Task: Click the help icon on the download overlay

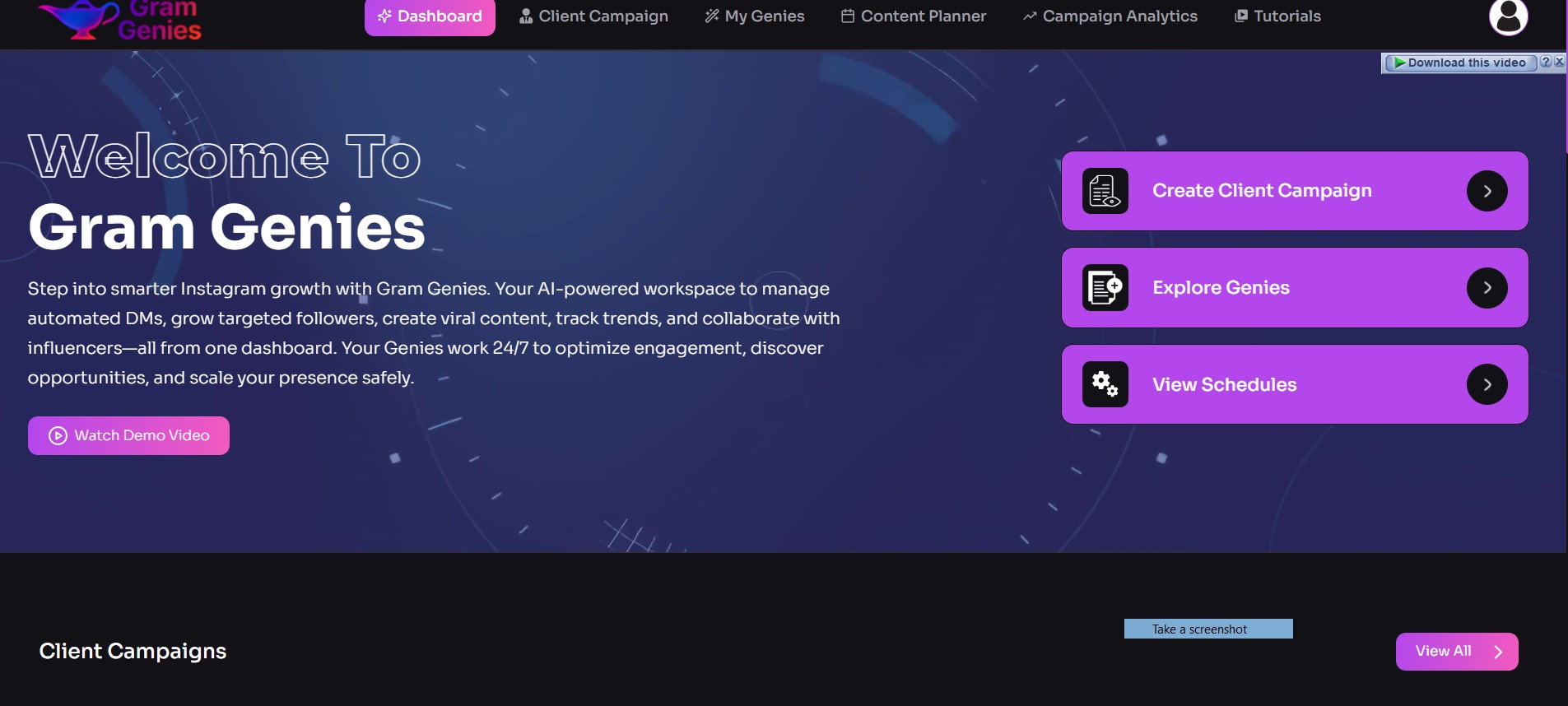Action: (1546, 62)
